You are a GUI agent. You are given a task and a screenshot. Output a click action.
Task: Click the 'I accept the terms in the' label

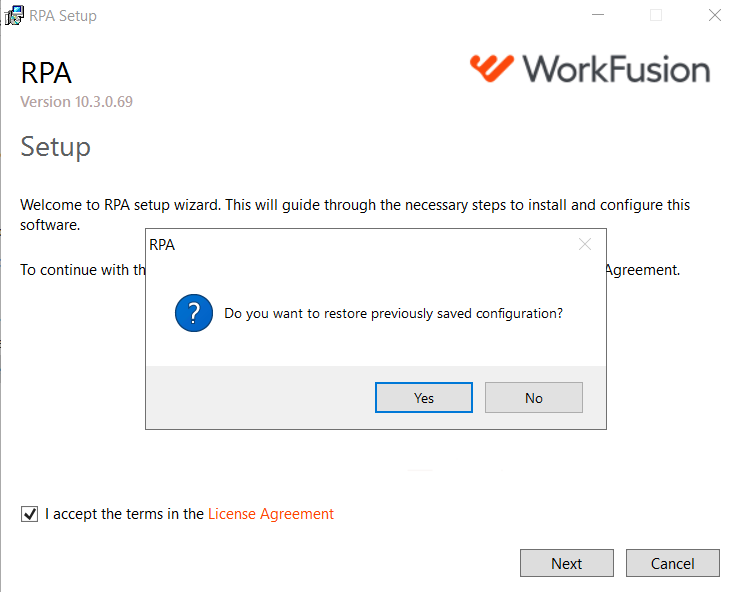tap(124, 514)
